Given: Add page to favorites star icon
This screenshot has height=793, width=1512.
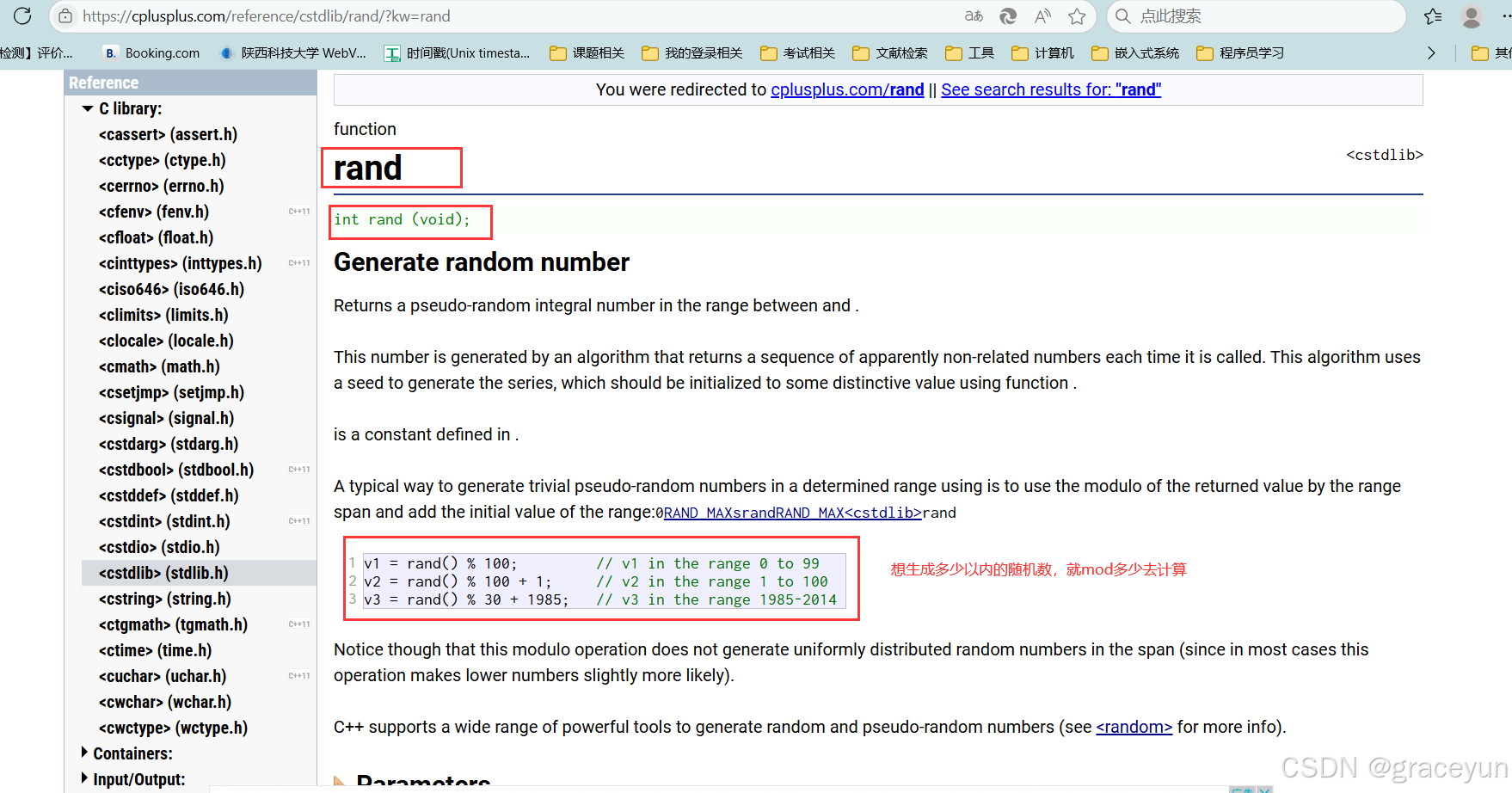Looking at the screenshot, I should 1077,16.
